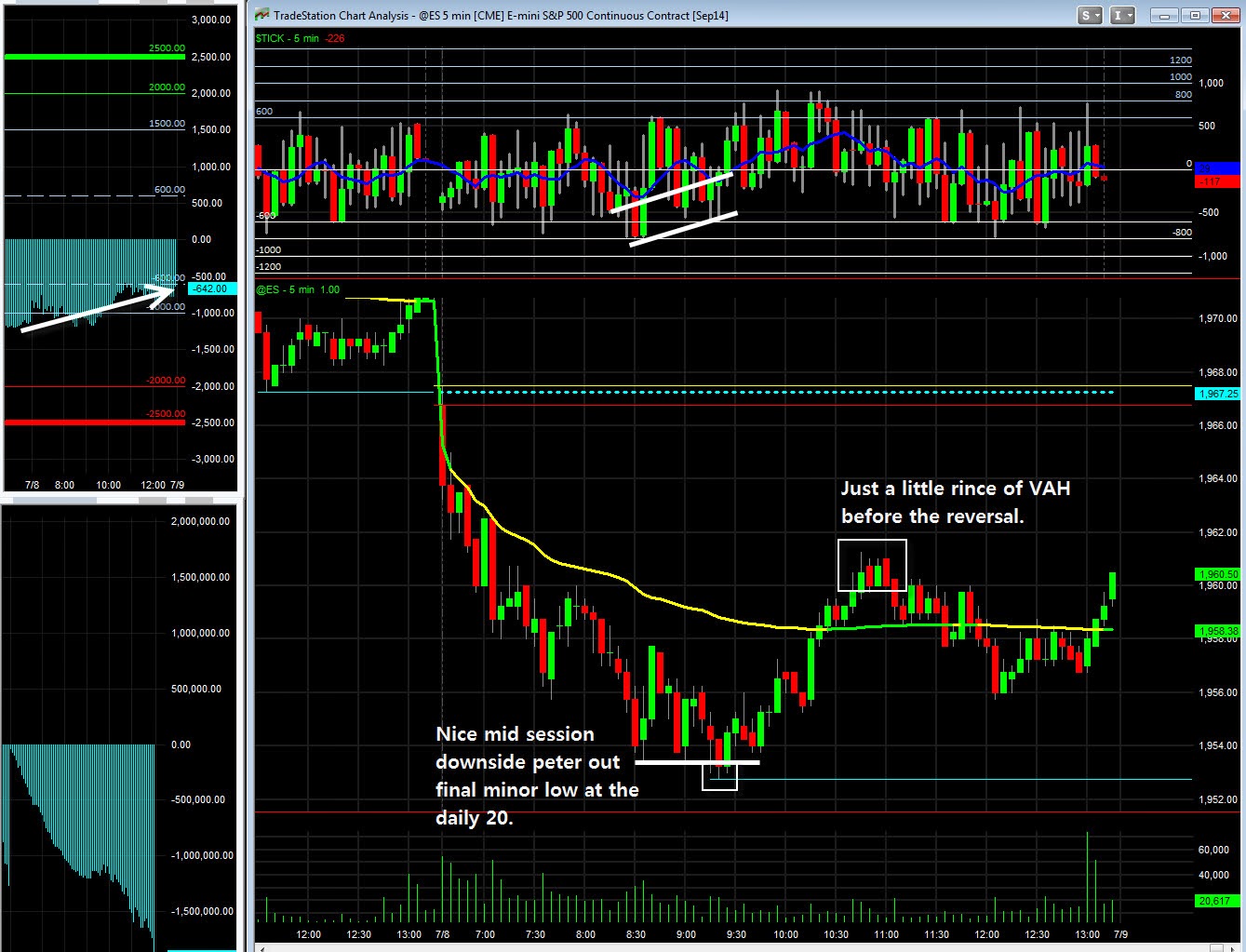
Task: Click the 60,000 volume axis label
Action: (1214, 850)
